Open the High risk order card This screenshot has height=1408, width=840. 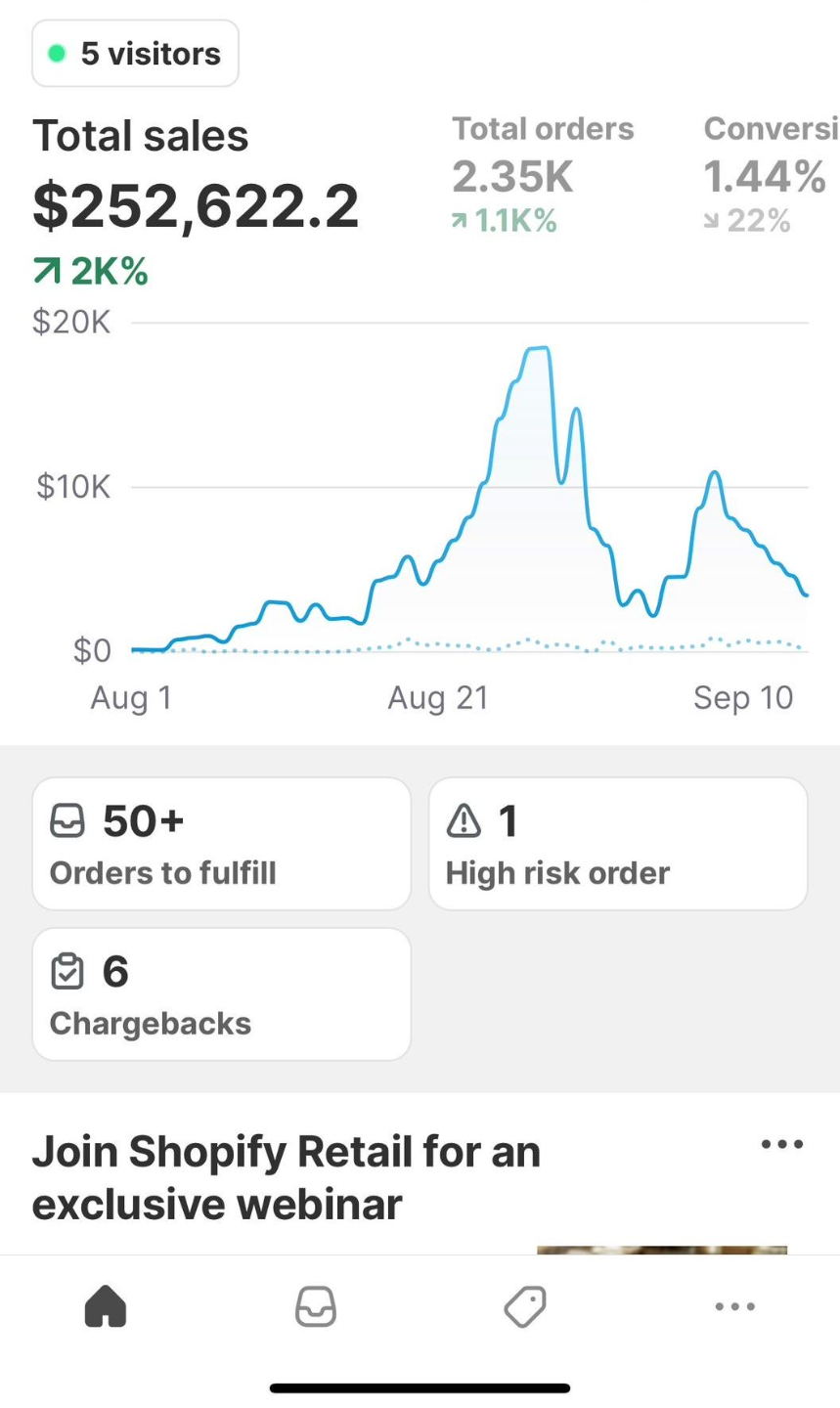[617, 844]
